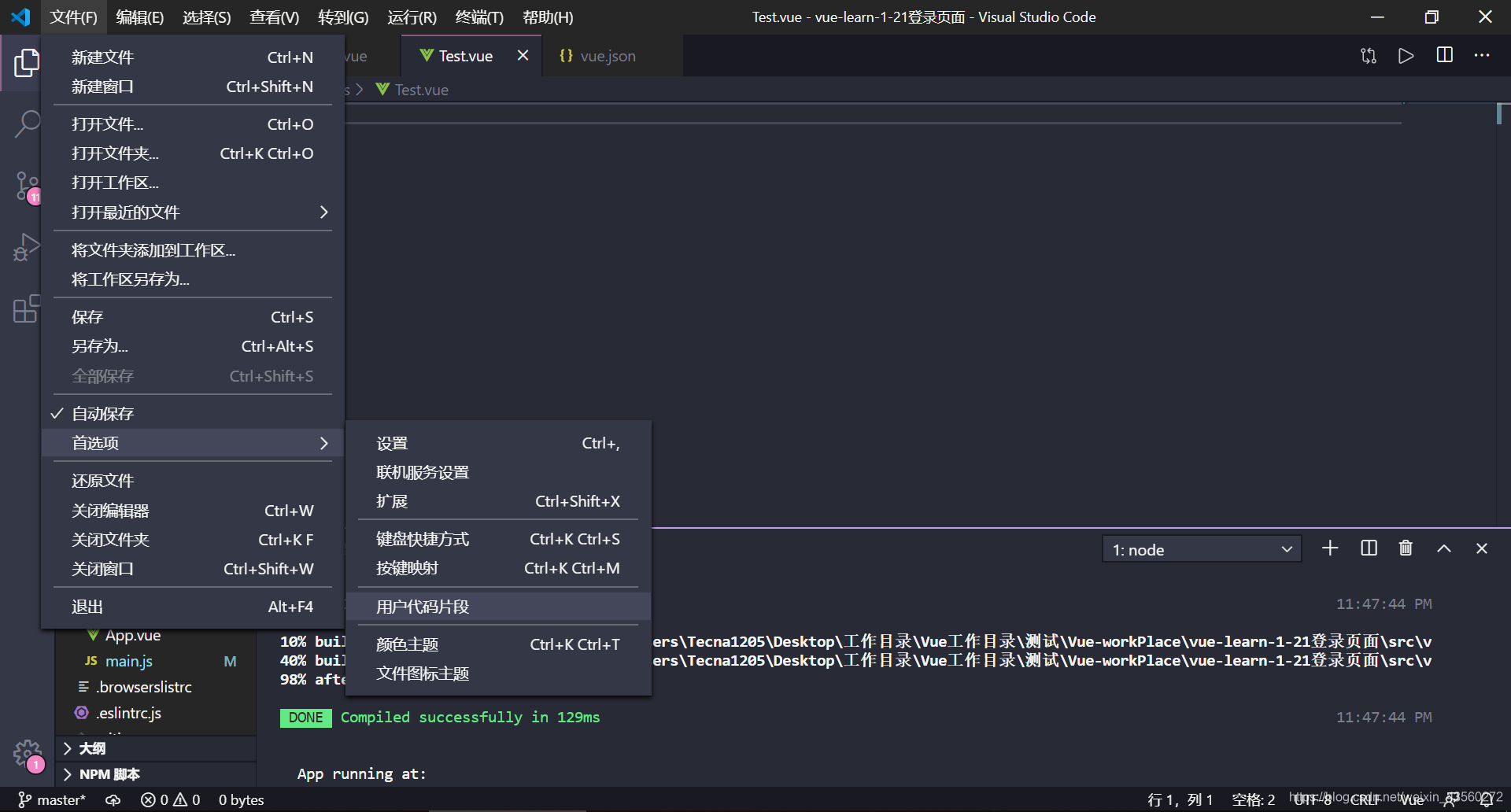Kill the terminal with trash icon
The width and height of the screenshot is (1511, 812).
1406,548
